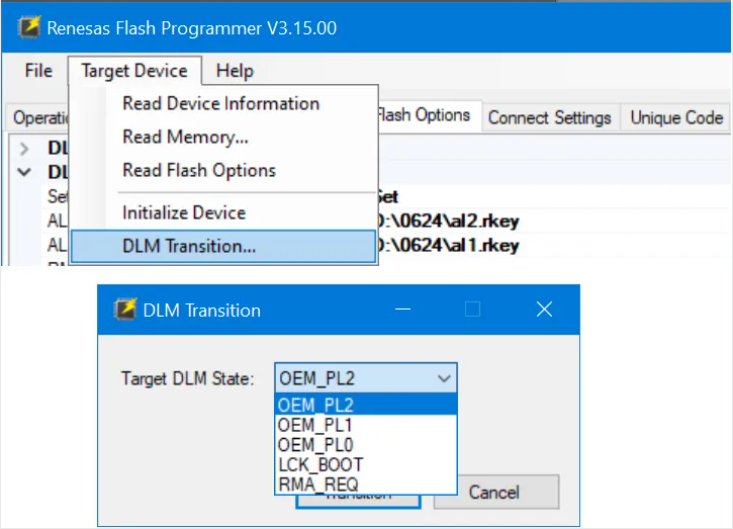Viewport: 733px width, 529px height.
Task: Close the DLM Transition dialog
Action: (544, 309)
